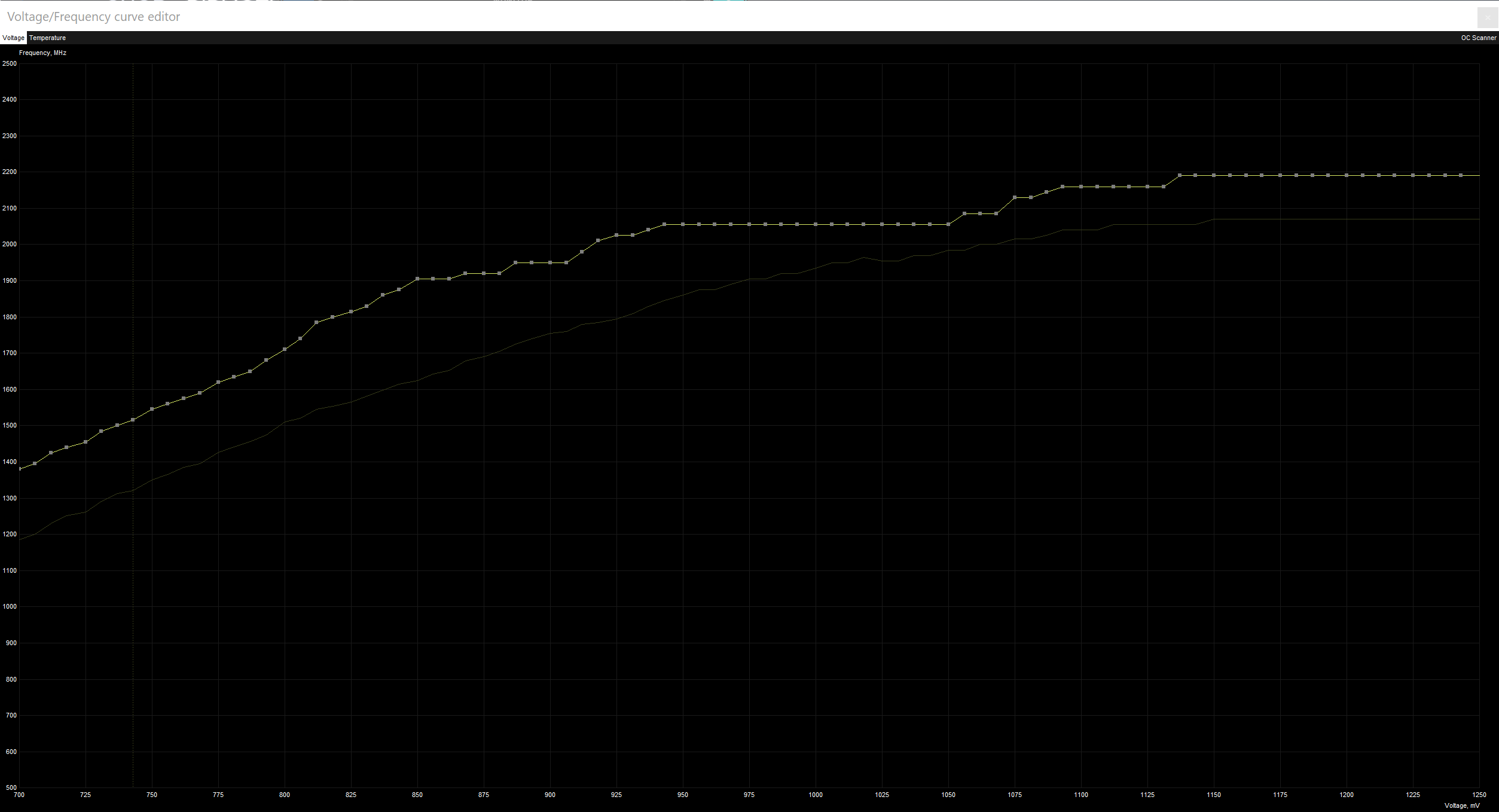Launch the OC Scanner
Screen dimensions: 1499x812
[x=1478, y=38]
